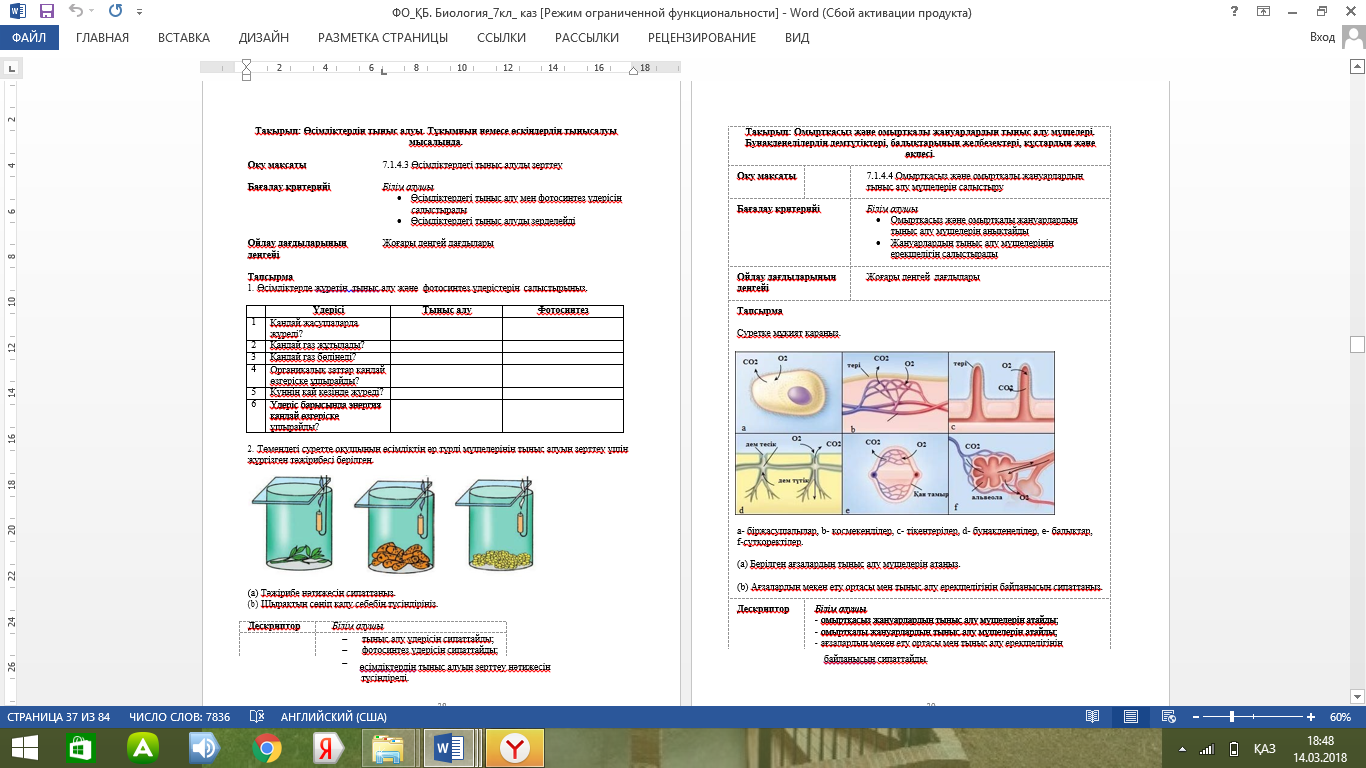
Task: Open the ВСТАВКА ribbon tab
Action: [x=184, y=38]
